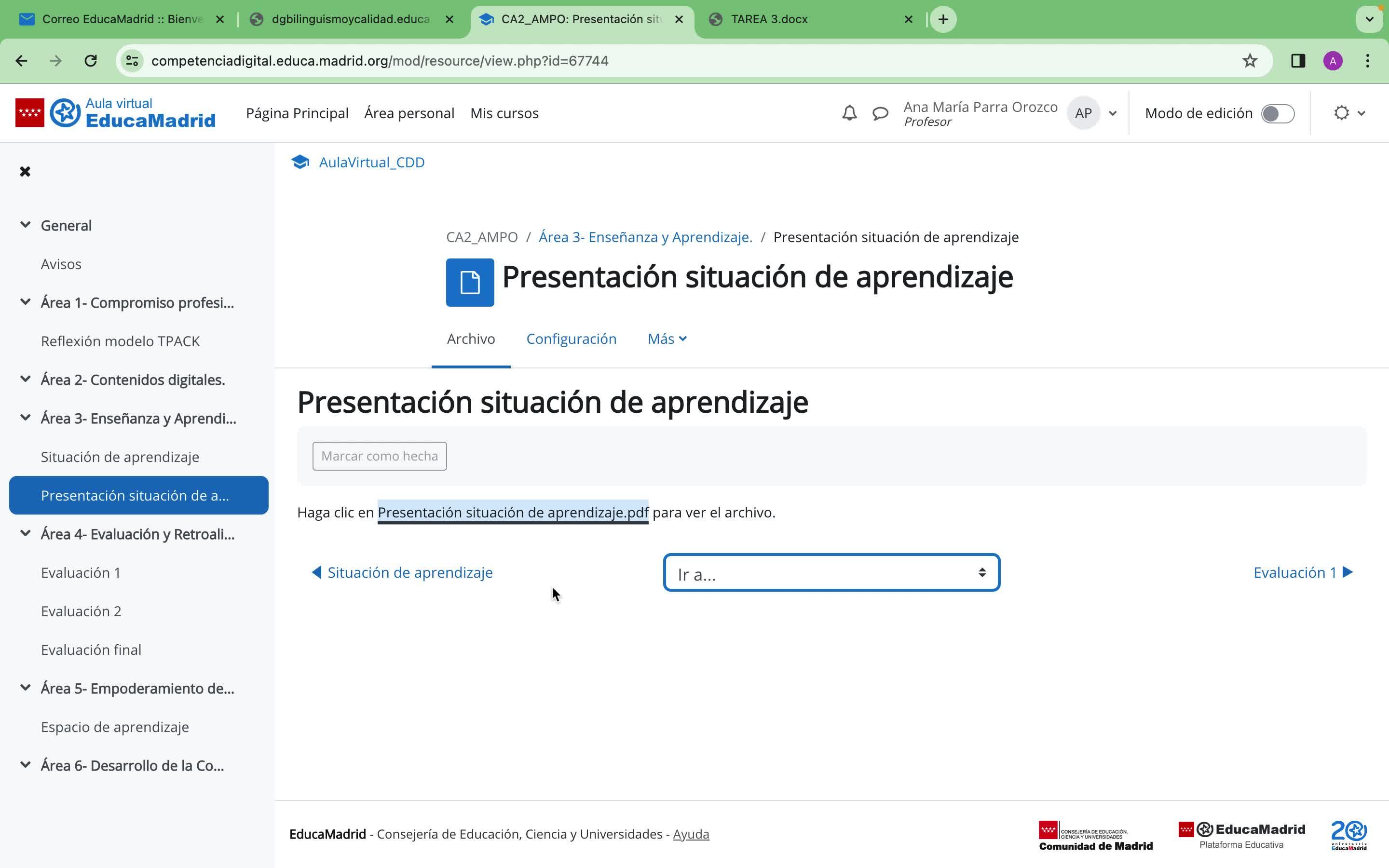Switch to the Configuración tab
Viewport: 1389px width, 868px height.
click(x=571, y=339)
